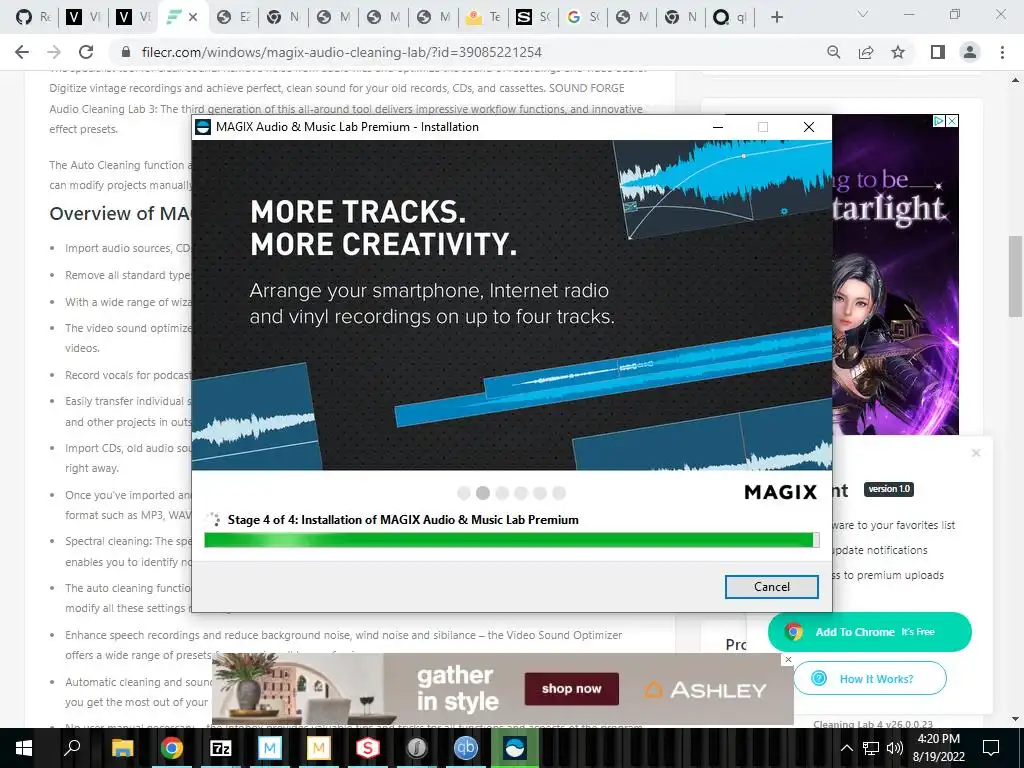Open network status tray icon

(x=871, y=748)
